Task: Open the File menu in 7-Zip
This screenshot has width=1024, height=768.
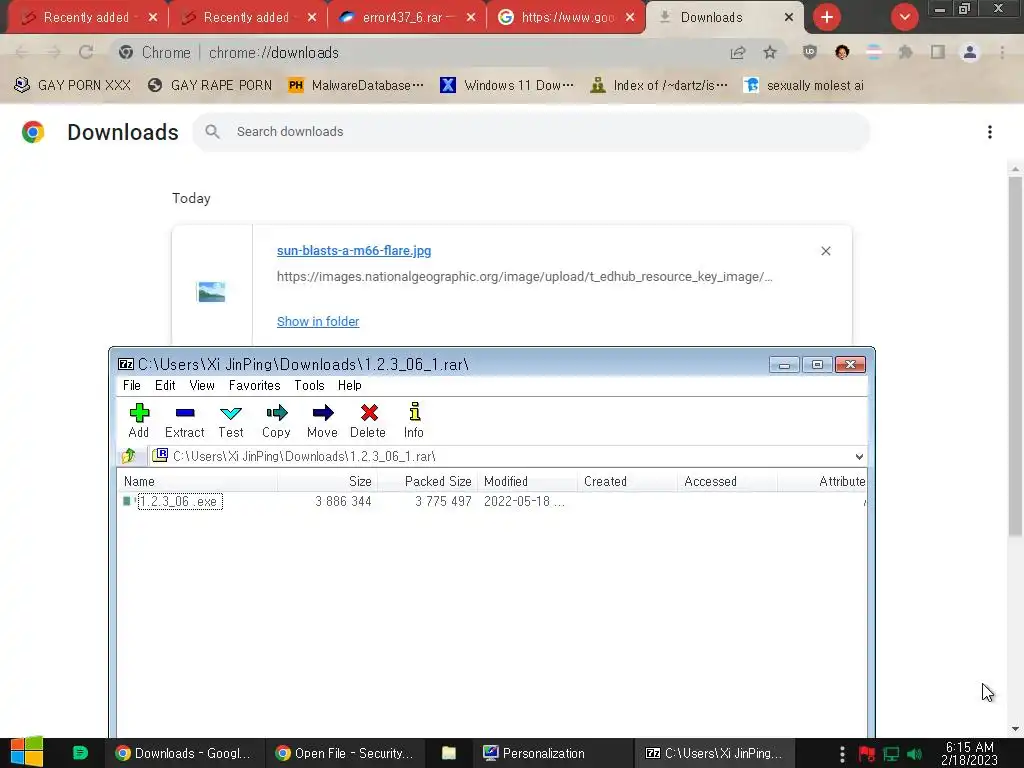Action: pos(132,385)
